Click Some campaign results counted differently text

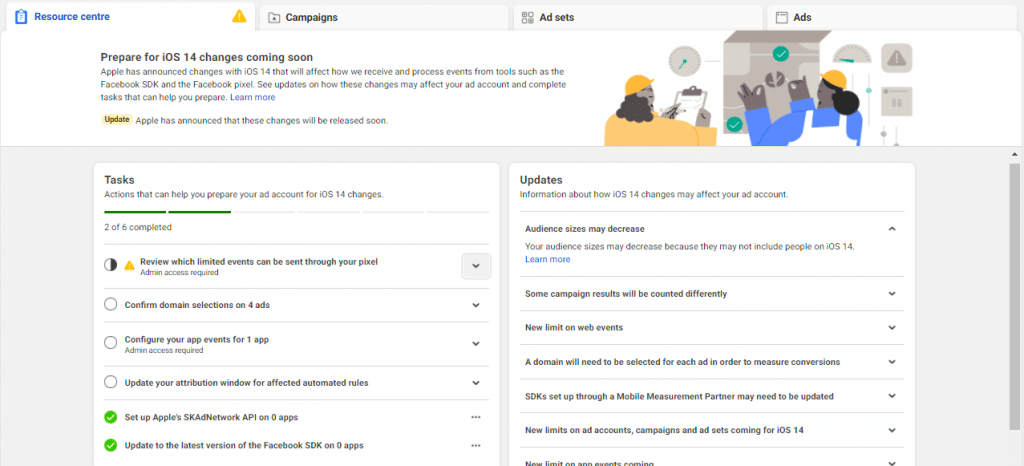626,294
